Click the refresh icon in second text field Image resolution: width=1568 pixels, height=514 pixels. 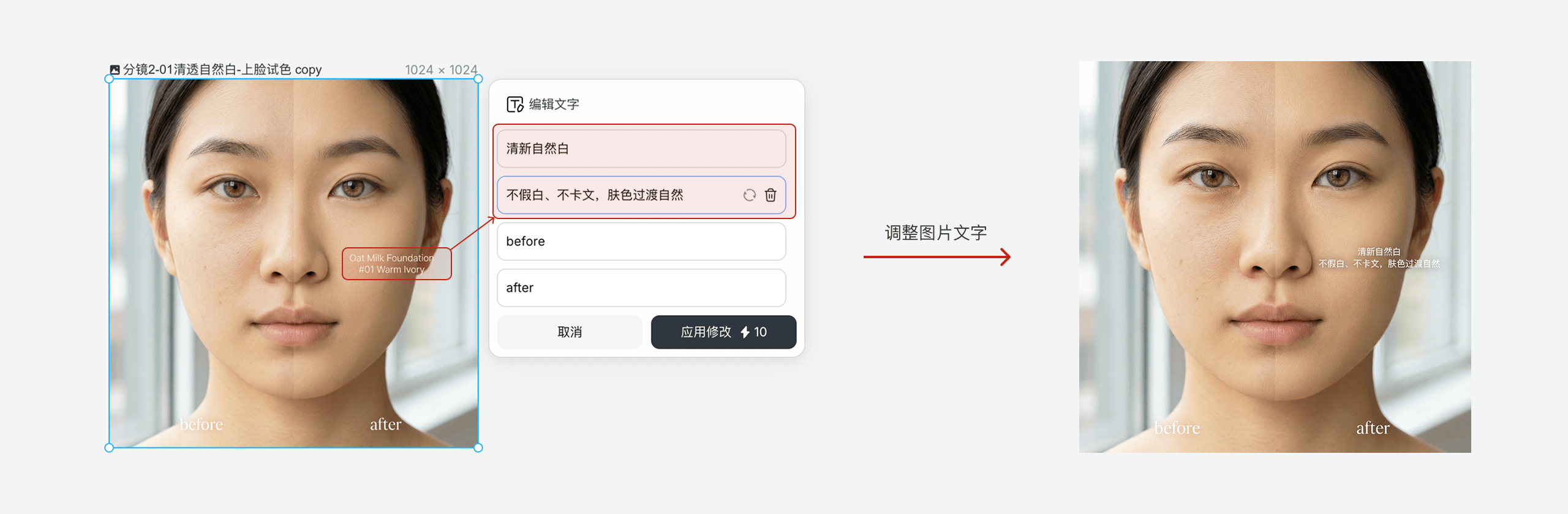point(749,195)
